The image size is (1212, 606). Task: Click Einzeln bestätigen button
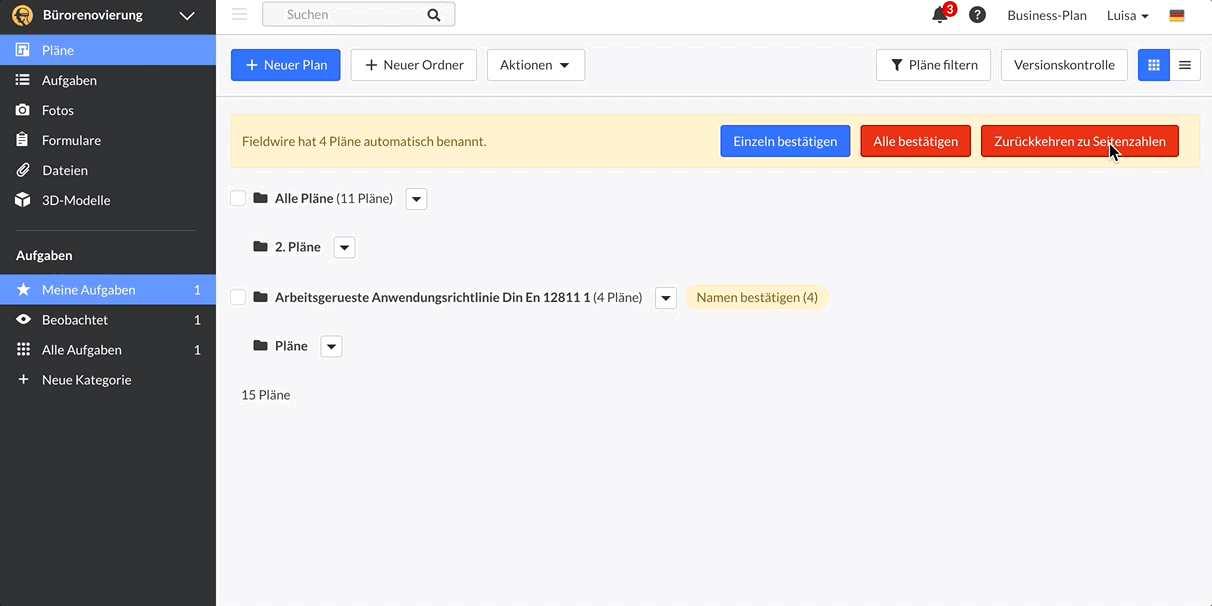pyautogui.click(x=785, y=141)
